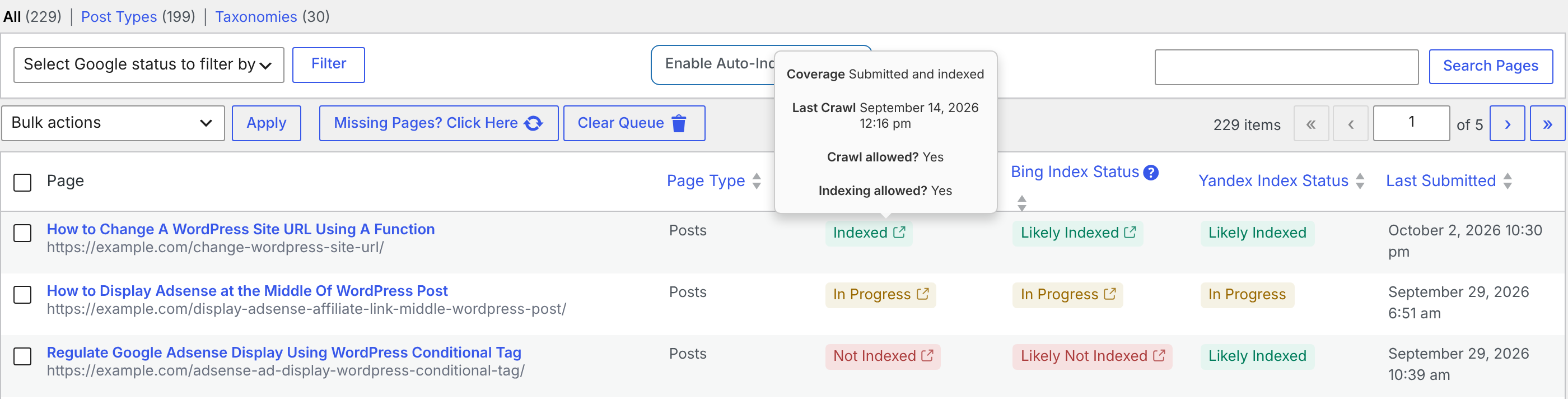Select all pages checkbox in header

tap(22, 182)
